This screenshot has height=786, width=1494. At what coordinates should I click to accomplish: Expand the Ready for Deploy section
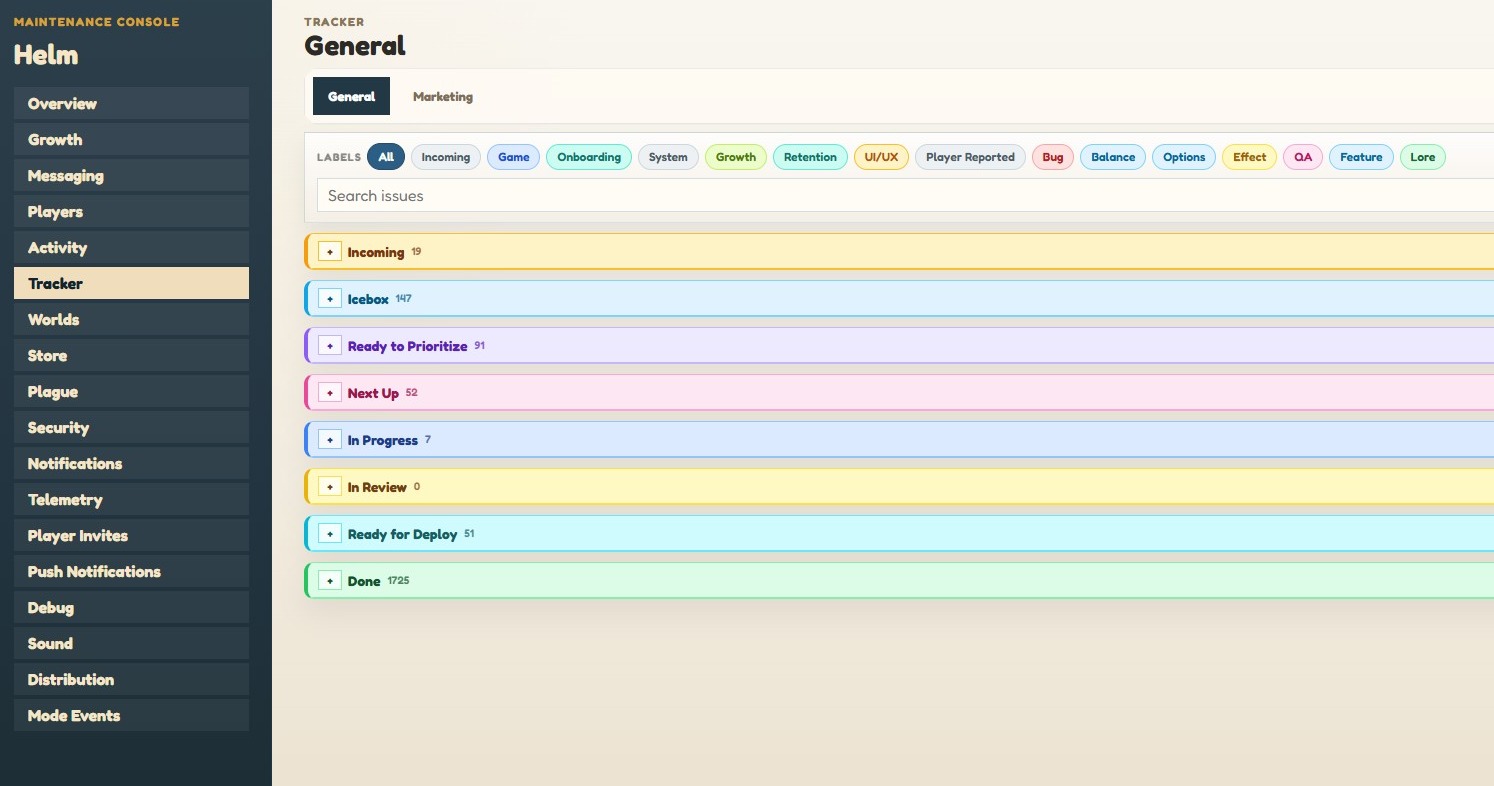[x=330, y=534]
